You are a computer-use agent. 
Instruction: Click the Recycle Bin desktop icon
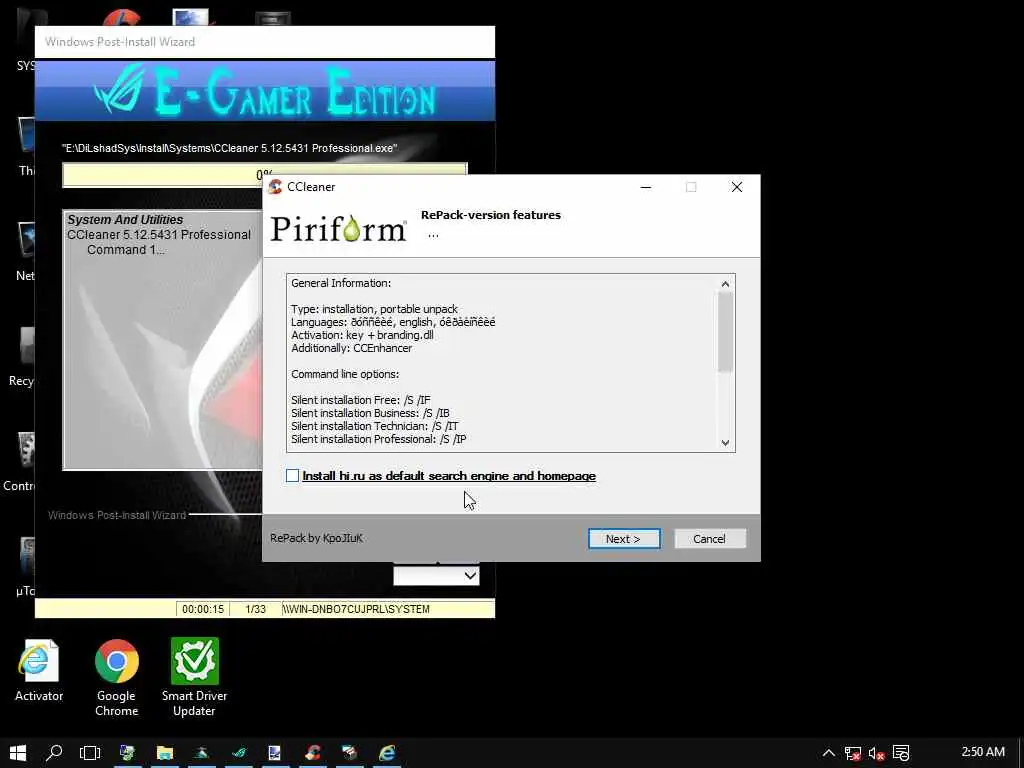click(x=22, y=356)
